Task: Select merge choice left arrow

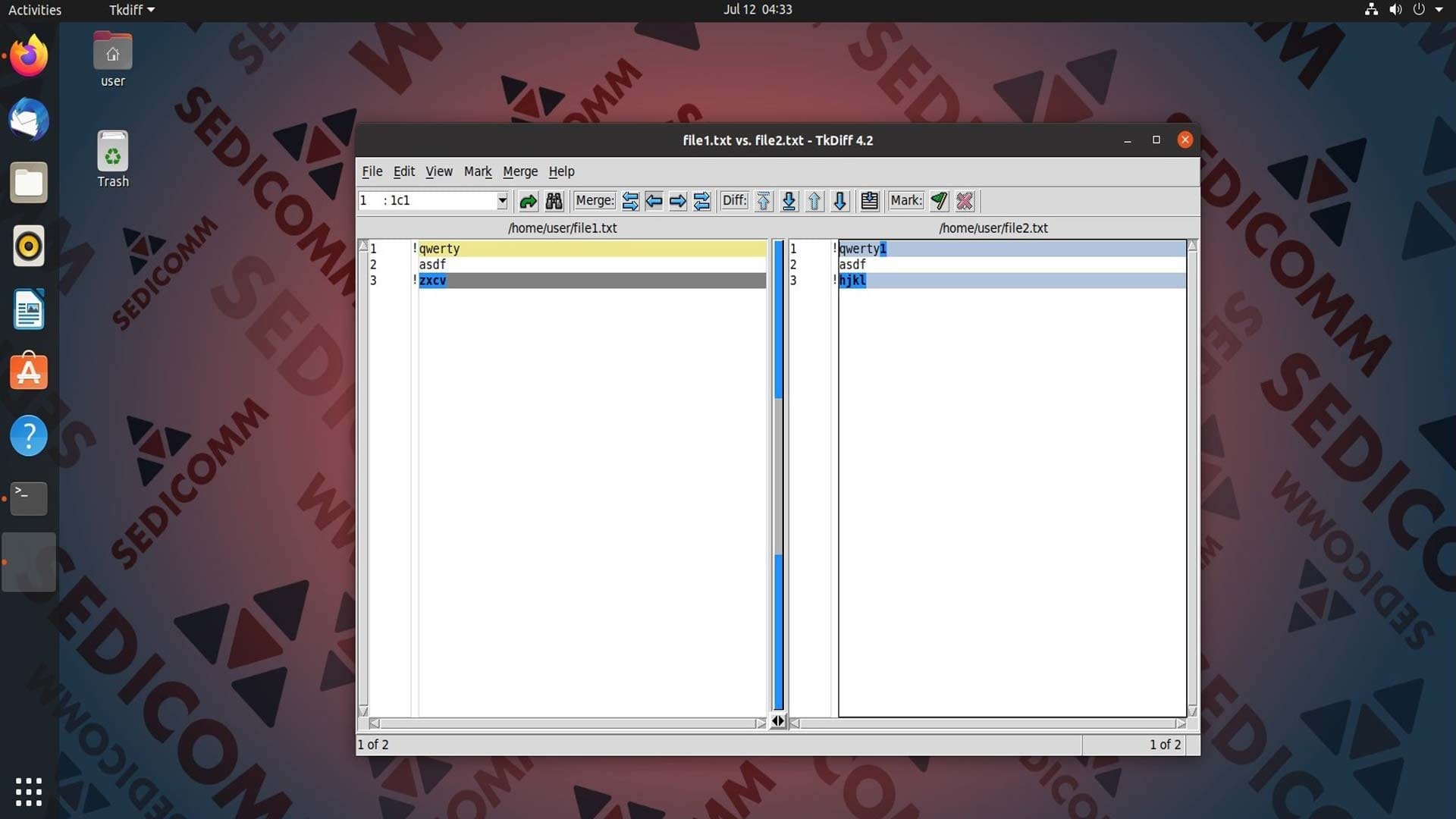Action: pos(654,201)
